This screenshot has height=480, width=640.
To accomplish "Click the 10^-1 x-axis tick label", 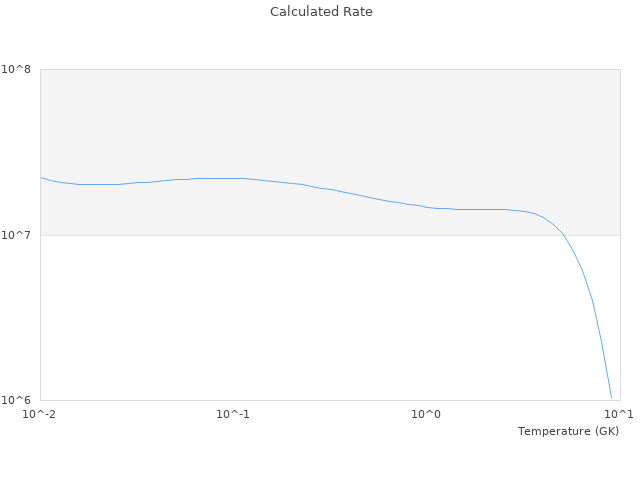I will (233, 415).
